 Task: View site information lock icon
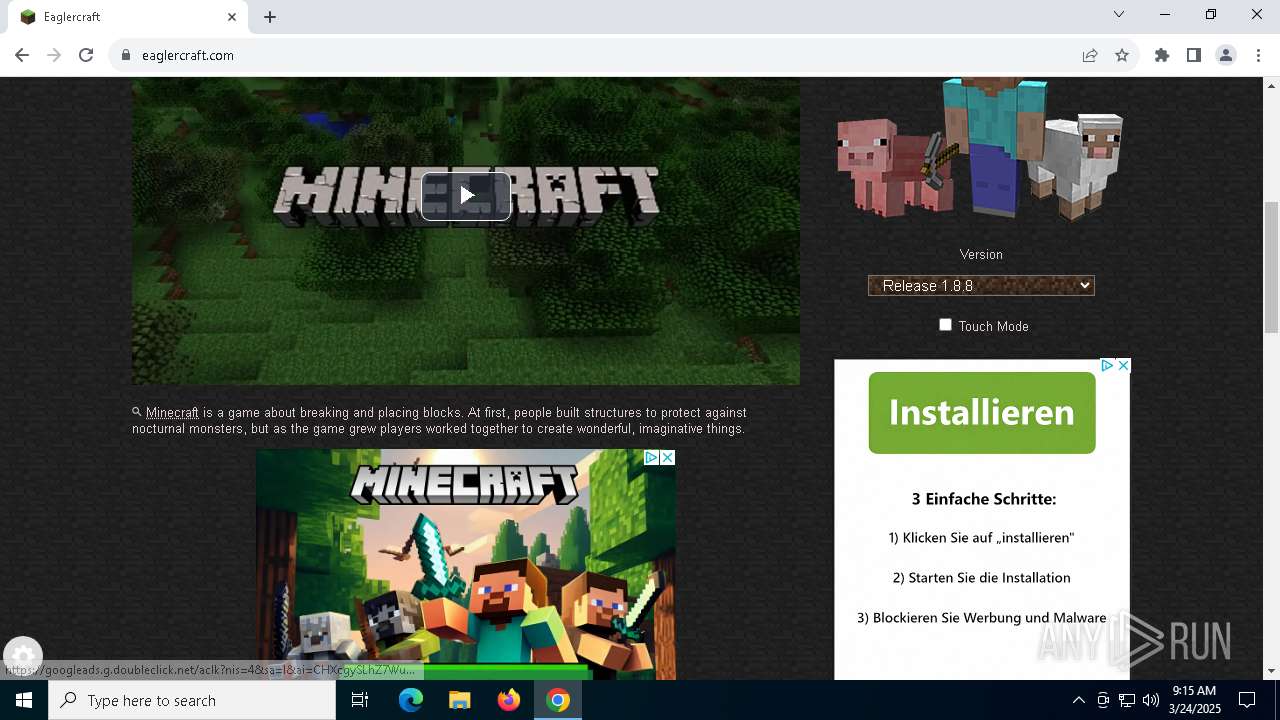click(126, 55)
